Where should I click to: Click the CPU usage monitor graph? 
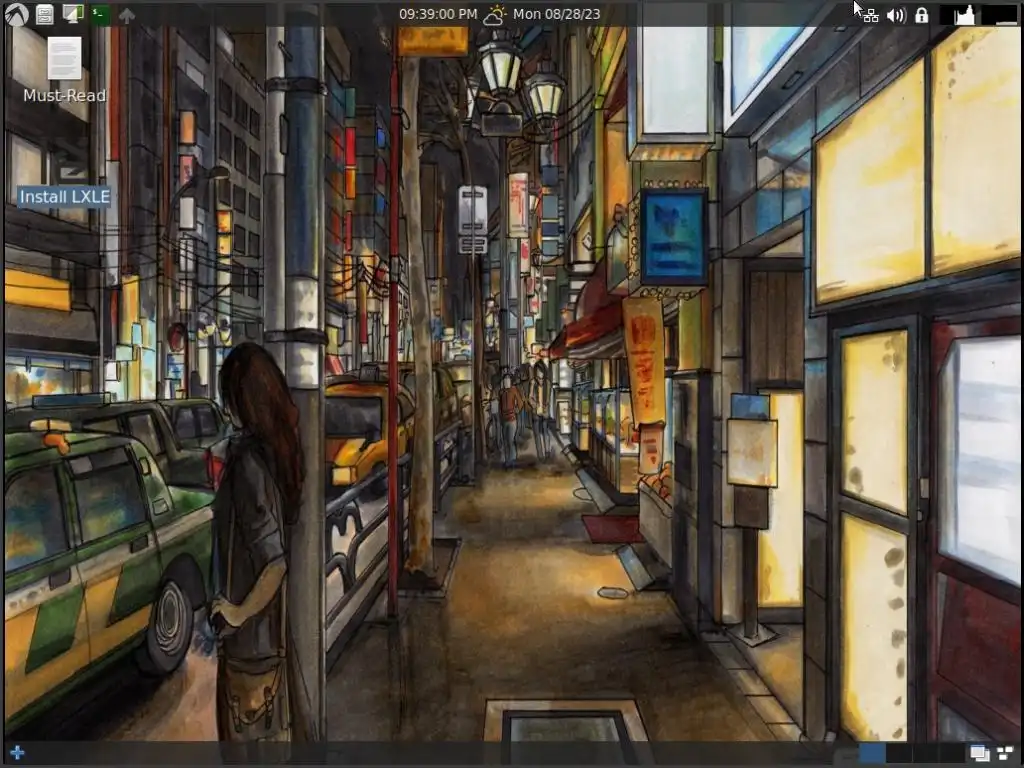957,14
